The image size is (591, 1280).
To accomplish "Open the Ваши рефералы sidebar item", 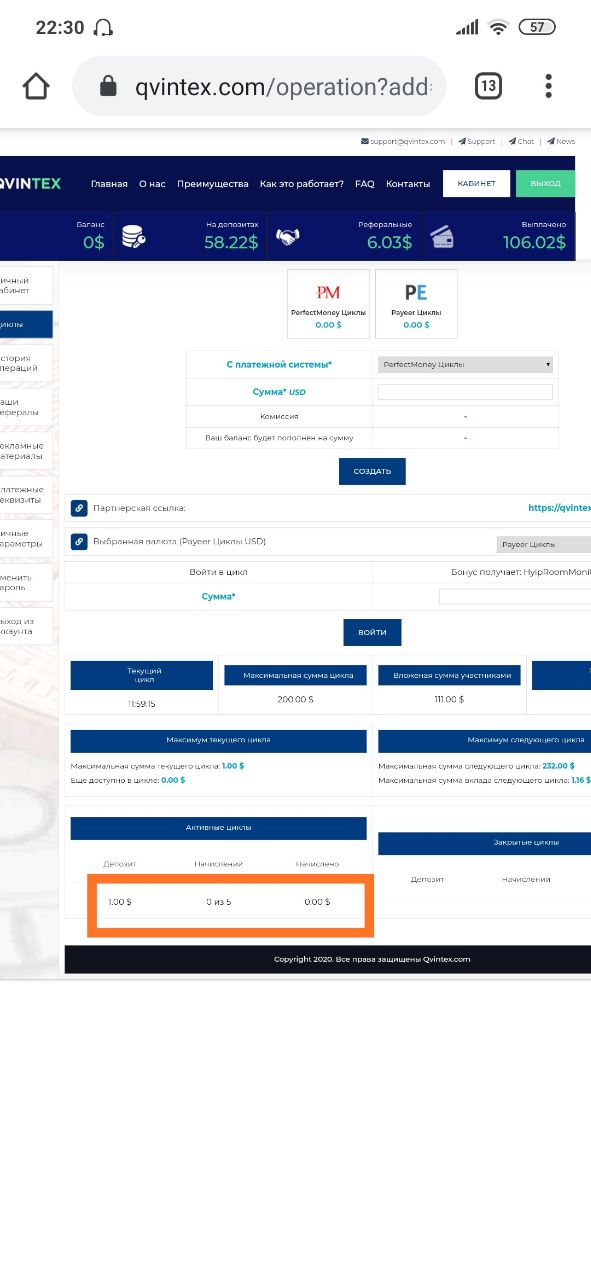I will (x=26, y=407).
